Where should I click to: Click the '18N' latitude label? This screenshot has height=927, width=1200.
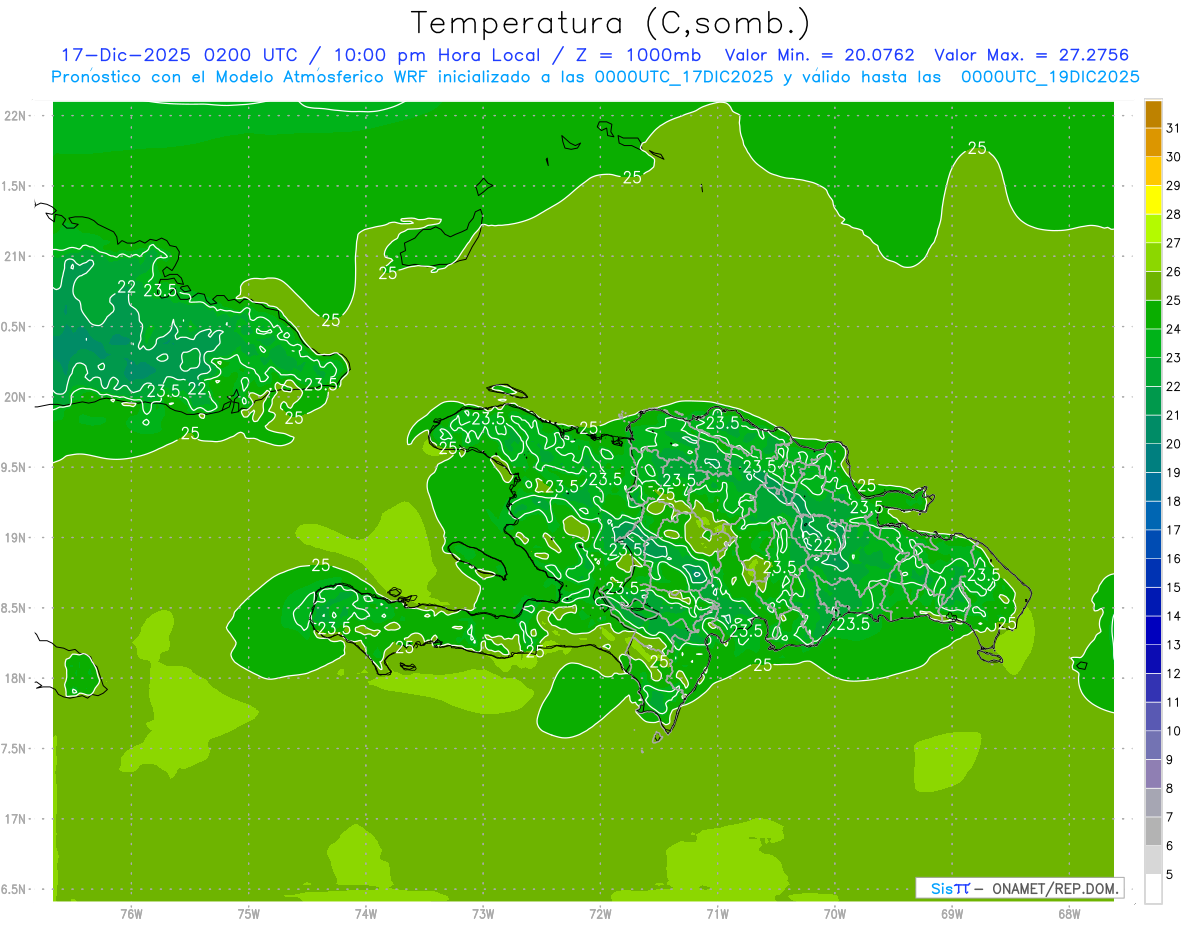point(15,679)
